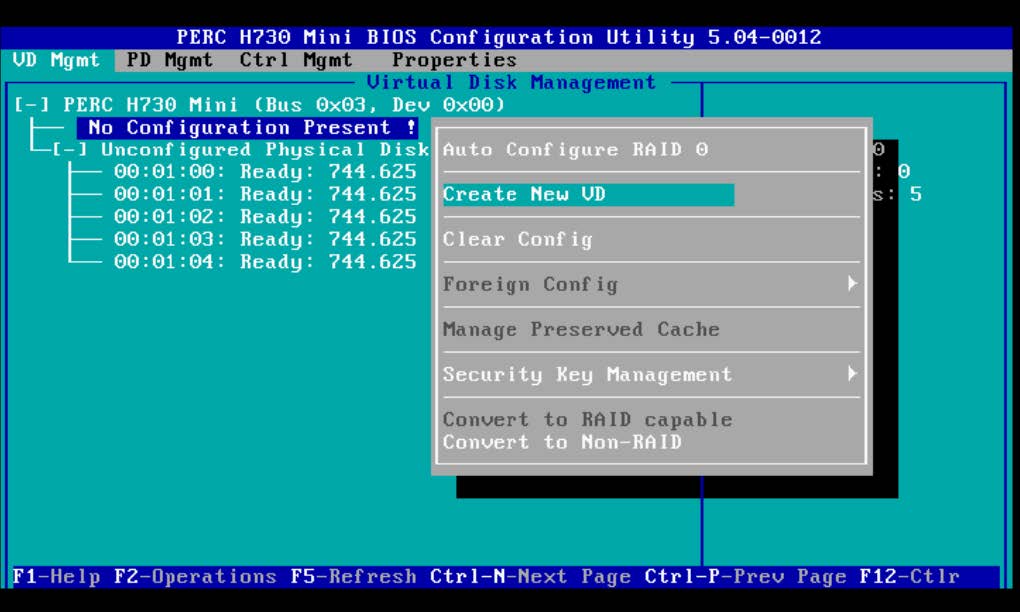This screenshot has width=1020, height=612.
Task: Select physical disk 00:01:02
Action: pos(265,217)
